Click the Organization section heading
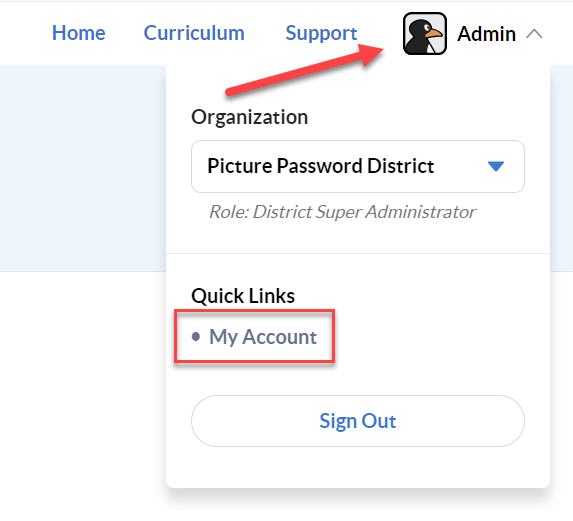The width and height of the screenshot is (573, 521). 250,118
